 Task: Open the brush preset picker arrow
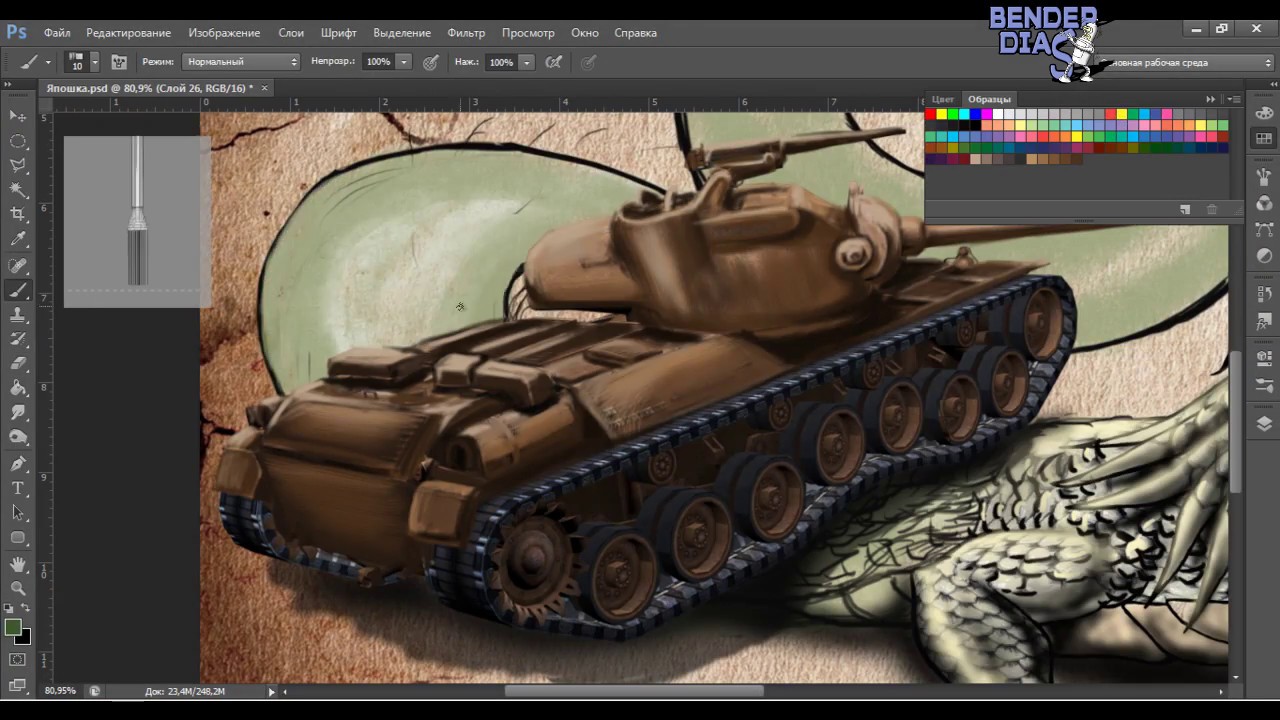[x=95, y=62]
